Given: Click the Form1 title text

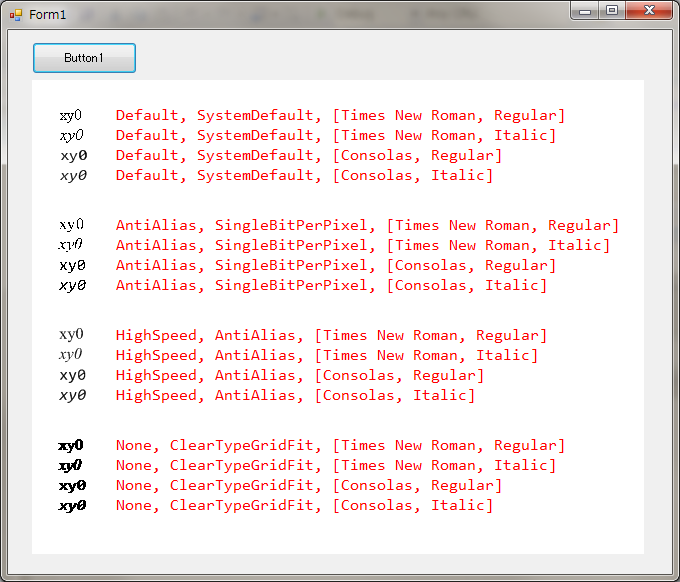Looking at the screenshot, I should pyautogui.click(x=48, y=15).
